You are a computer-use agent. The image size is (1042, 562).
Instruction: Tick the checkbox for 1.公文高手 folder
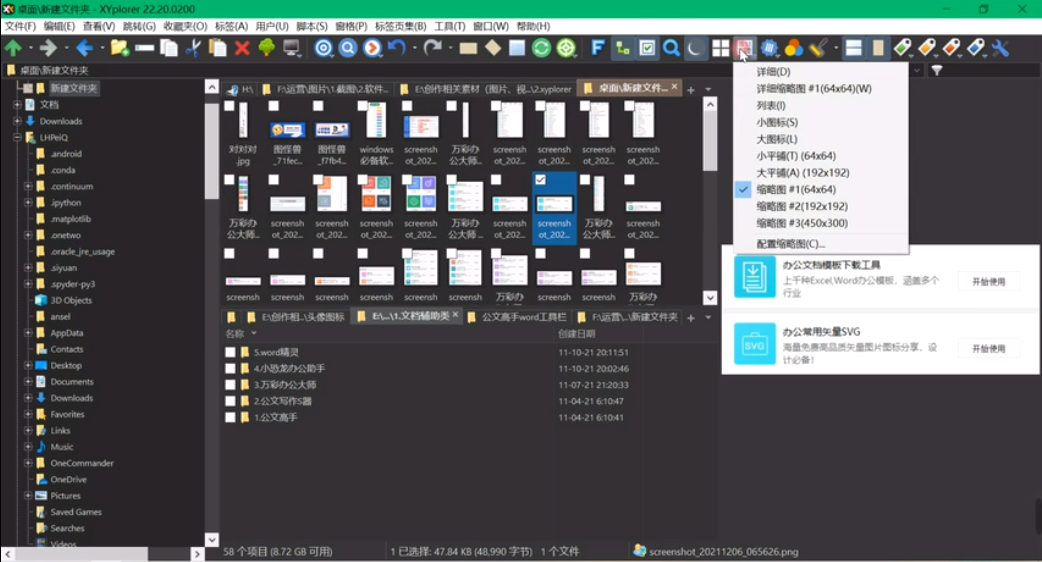pos(231,417)
